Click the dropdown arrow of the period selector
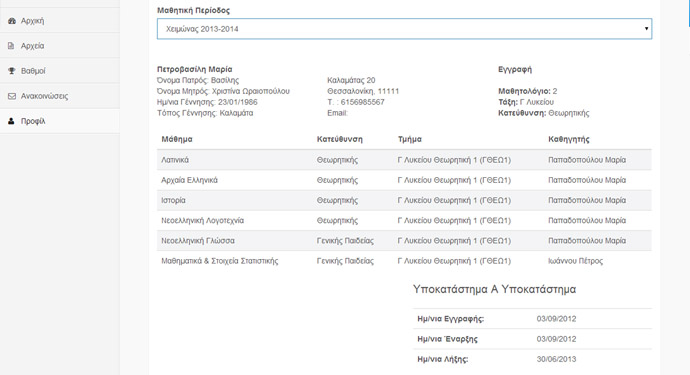Viewport: 690px width, 375px height. click(x=646, y=29)
